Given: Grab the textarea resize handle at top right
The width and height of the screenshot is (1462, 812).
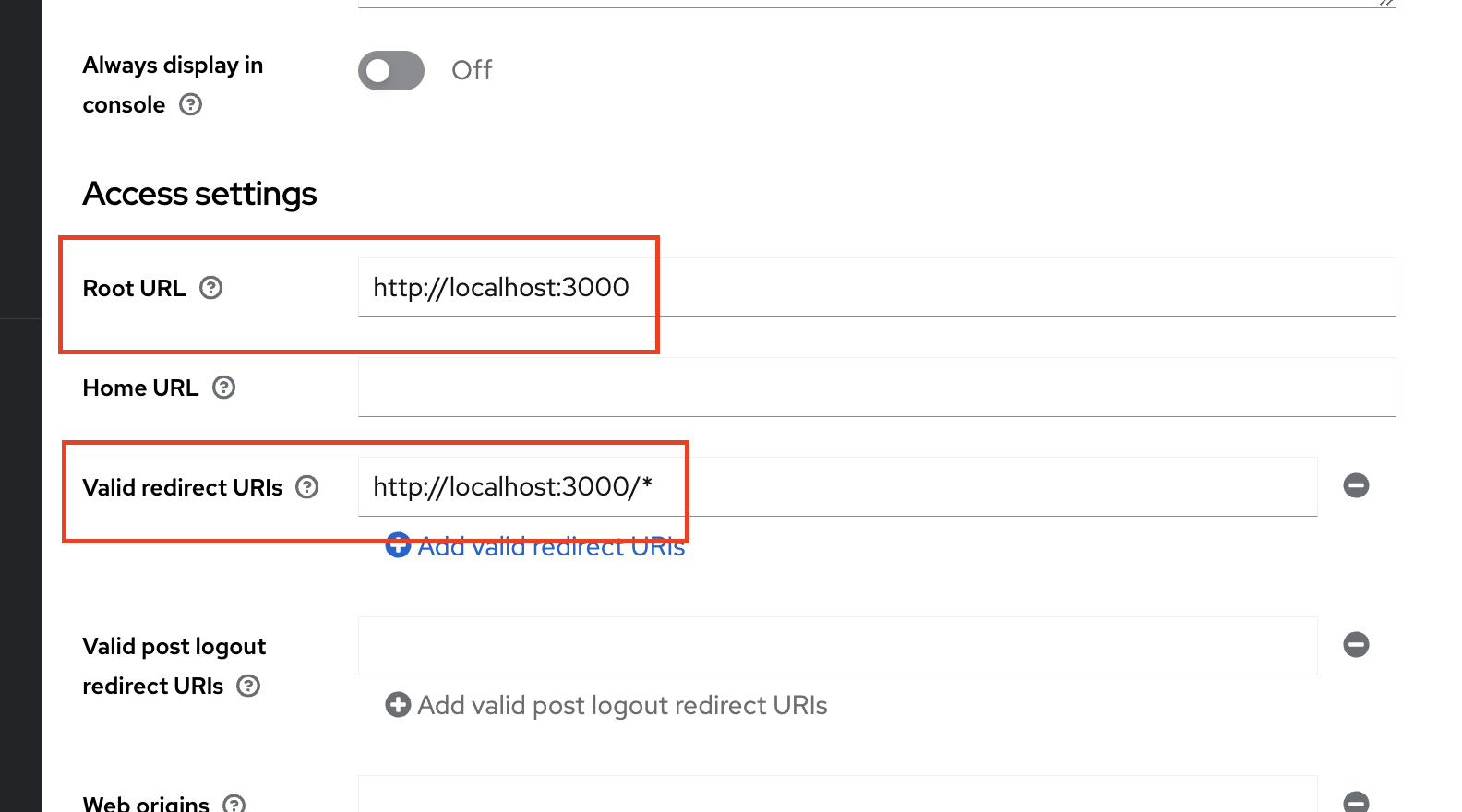Looking at the screenshot, I should click(1386, 3).
